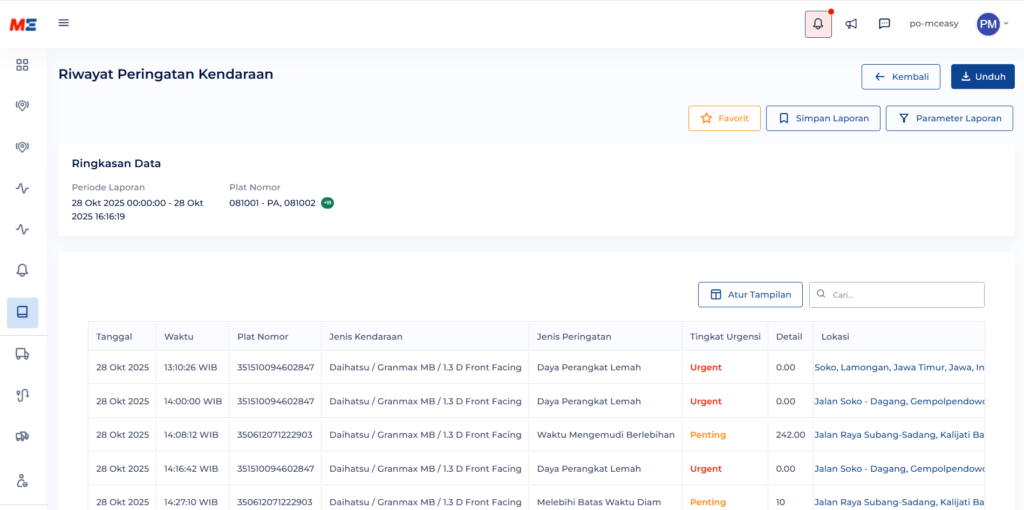Click the Simpan Laporan button
The width and height of the screenshot is (1024, 510).
823,118
